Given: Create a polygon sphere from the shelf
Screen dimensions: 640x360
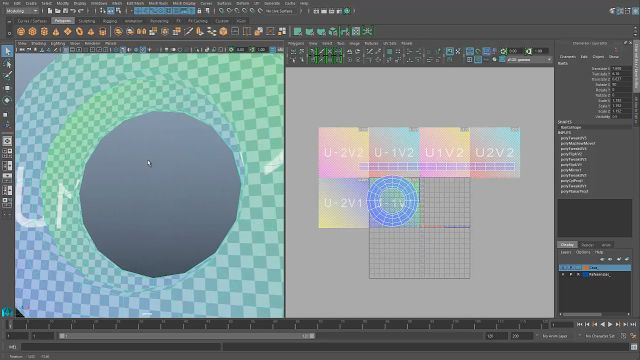Looking at the screenshot, I should click(x=21, y=31).
